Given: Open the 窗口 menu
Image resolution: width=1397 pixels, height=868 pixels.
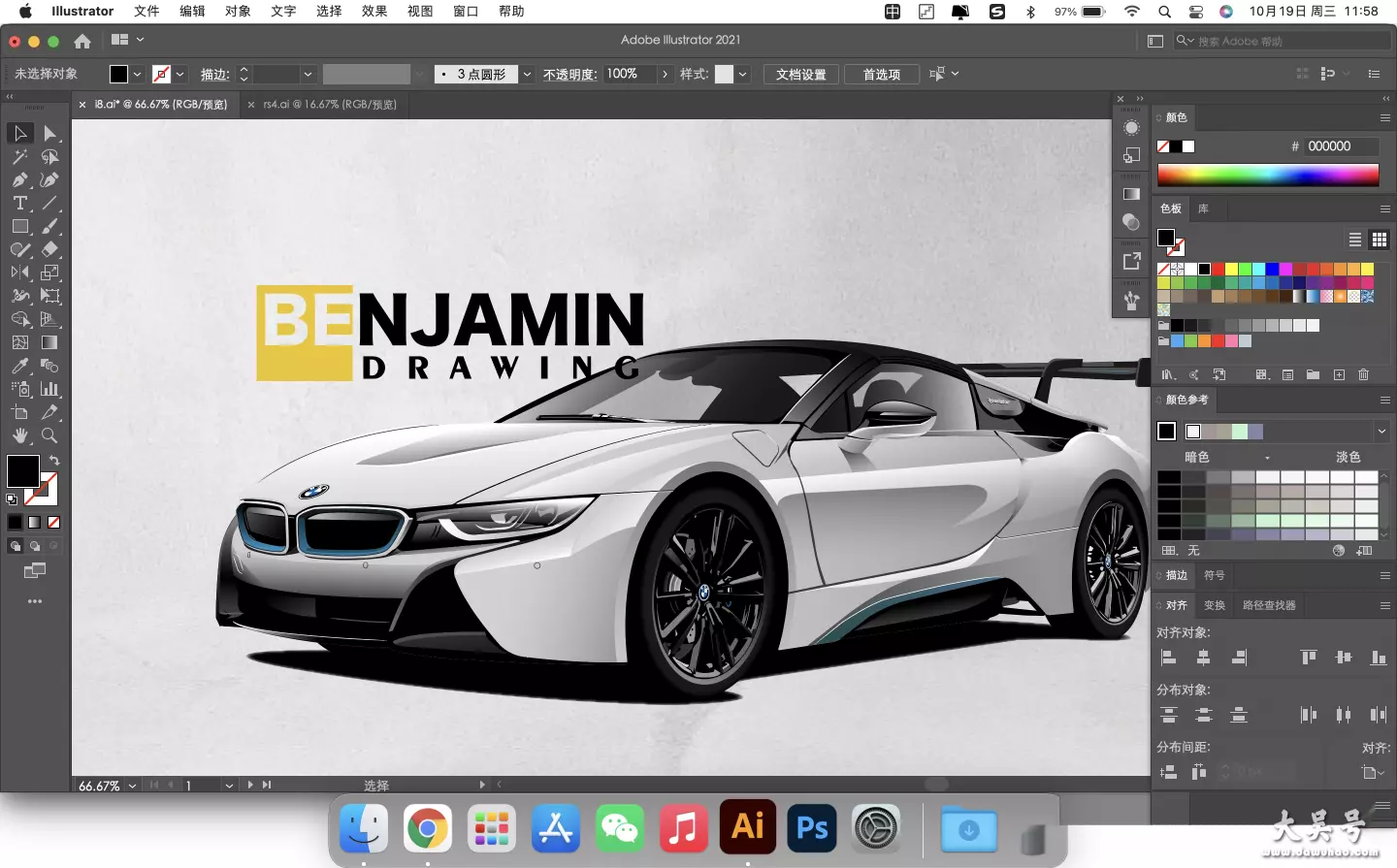Looking at the screenshot, I should pyautogui.click(x=466, y=12).
